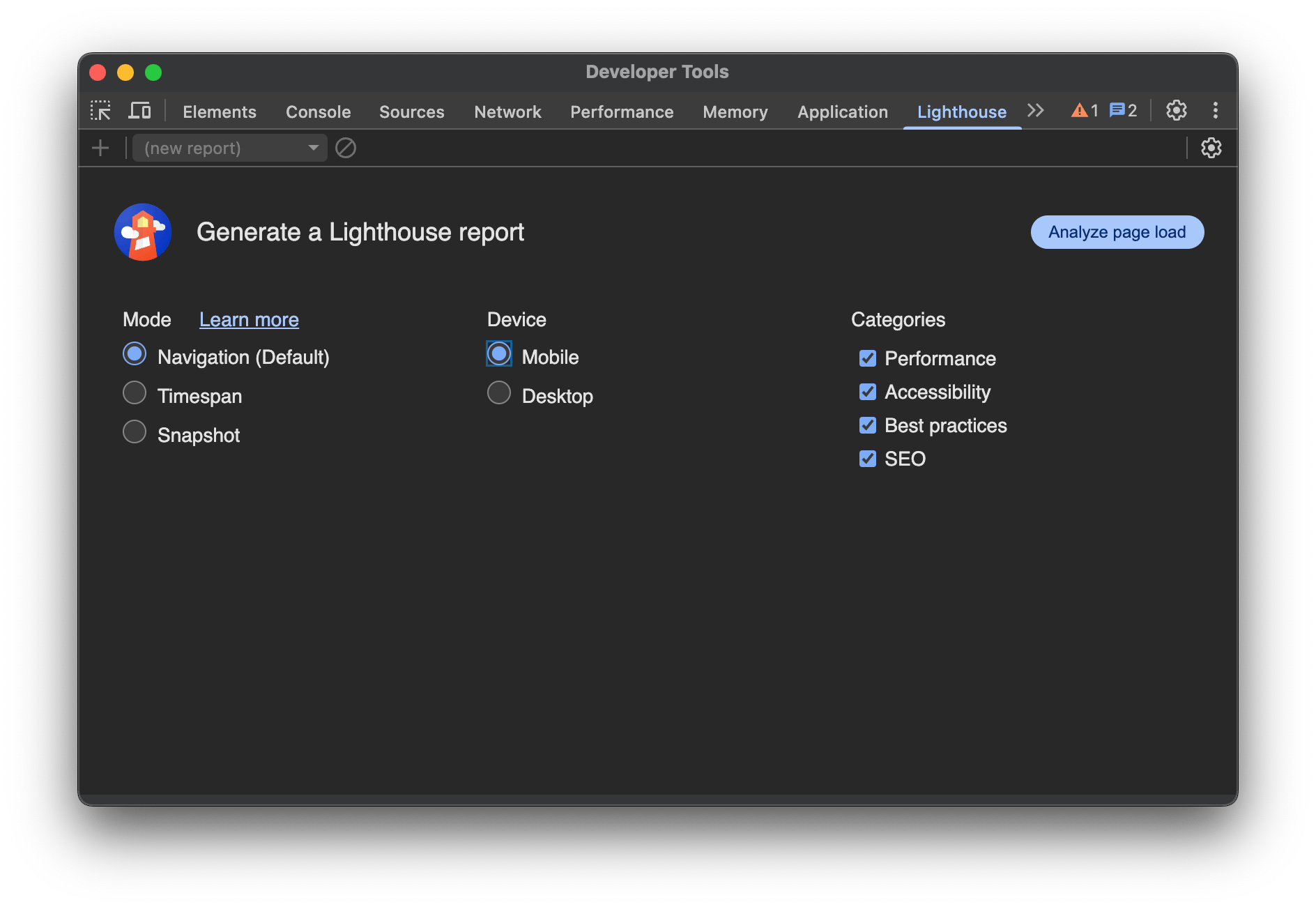
Task: Open the (new report) dropdown
Action: click(230, 148)
